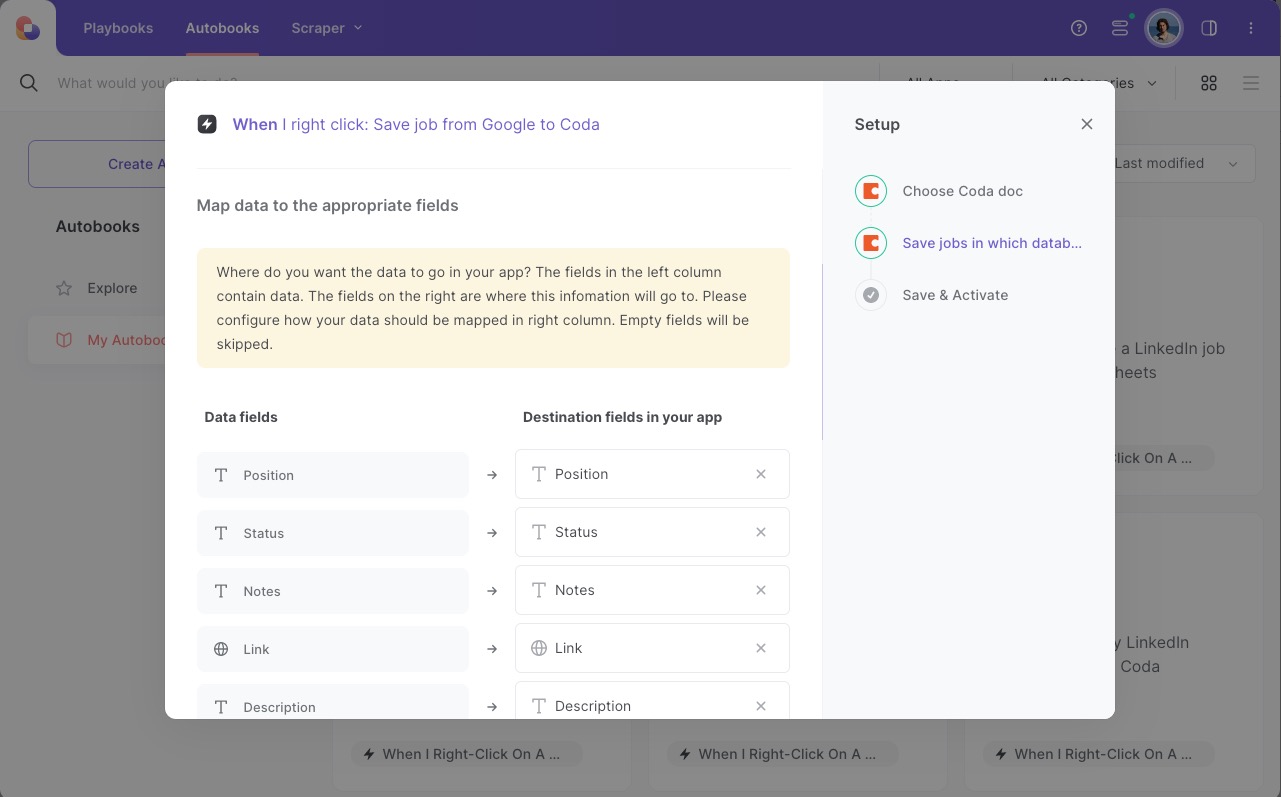Open the Description destination field
1281x797 pixels.
pos(652,700)
